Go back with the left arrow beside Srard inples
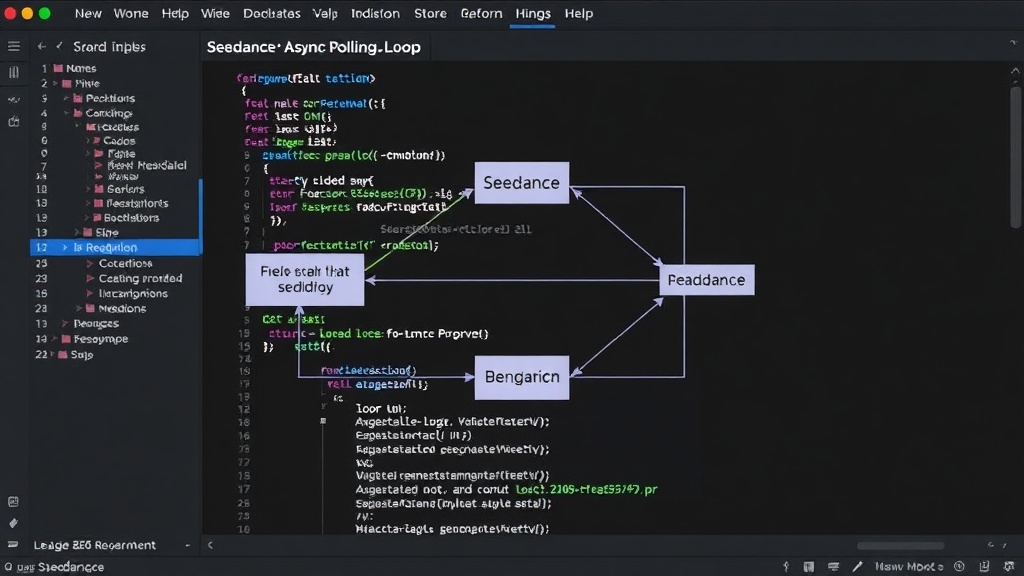Viewport: 1024px width, 576px height. 42,46
